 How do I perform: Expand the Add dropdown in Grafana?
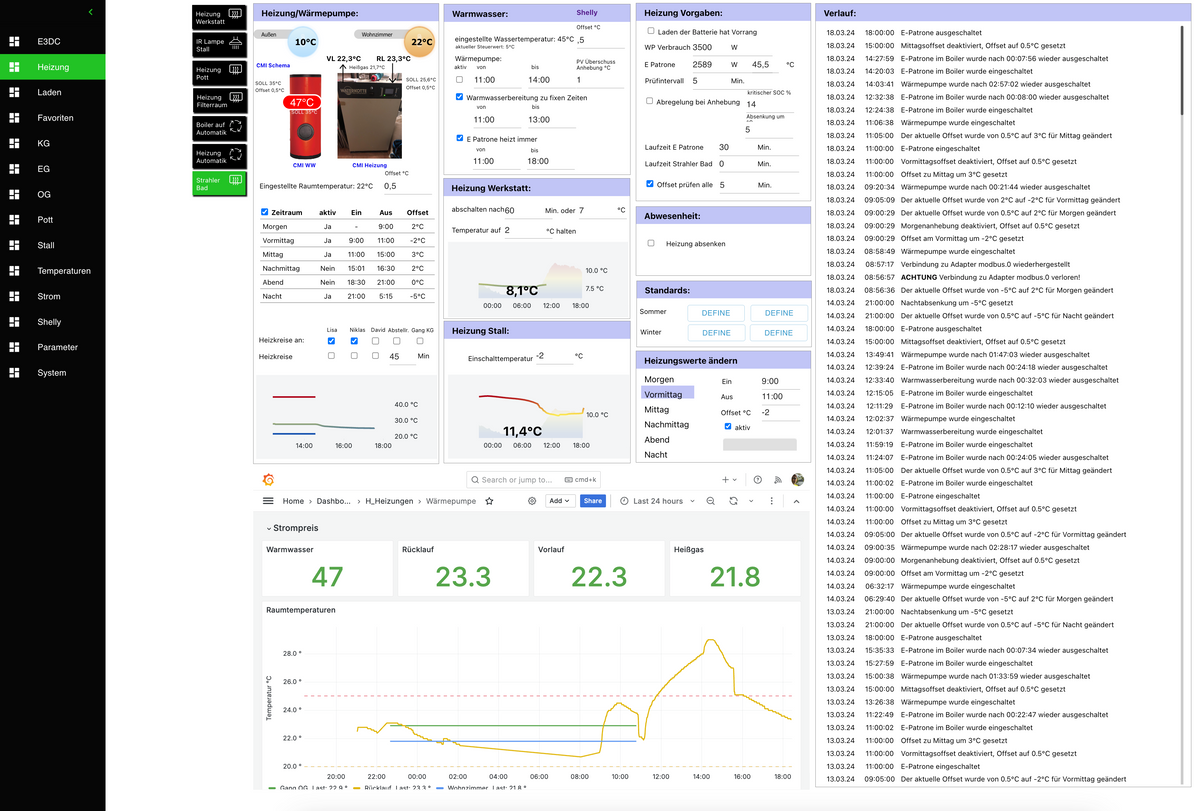tap(559, 501)
